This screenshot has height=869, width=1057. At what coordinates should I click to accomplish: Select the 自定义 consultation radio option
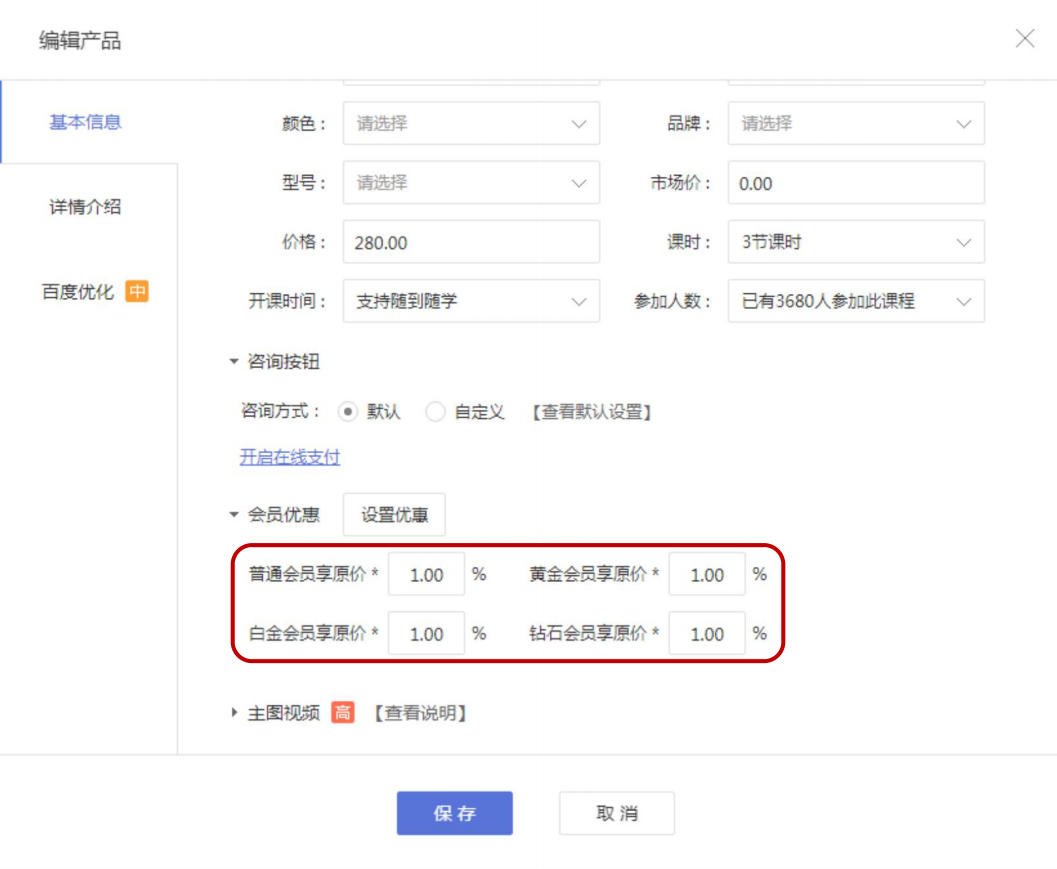(436, 412)
